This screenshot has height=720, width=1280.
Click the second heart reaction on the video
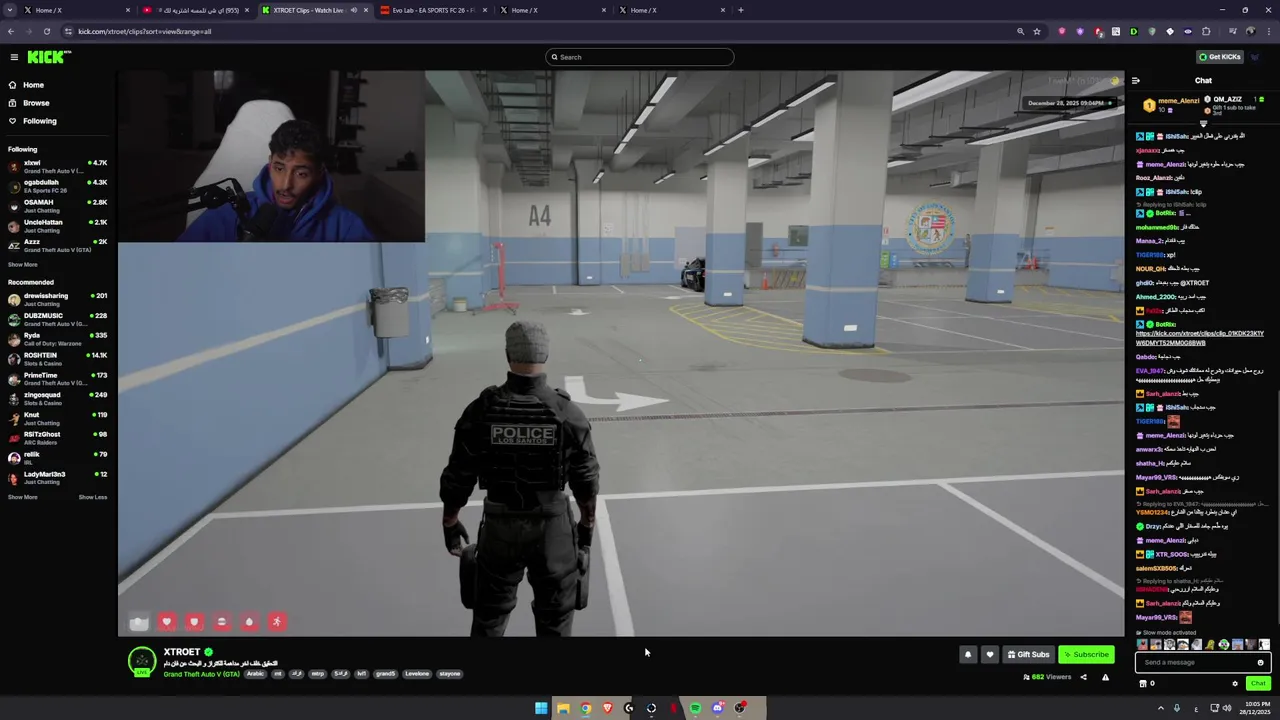point(194,622)
